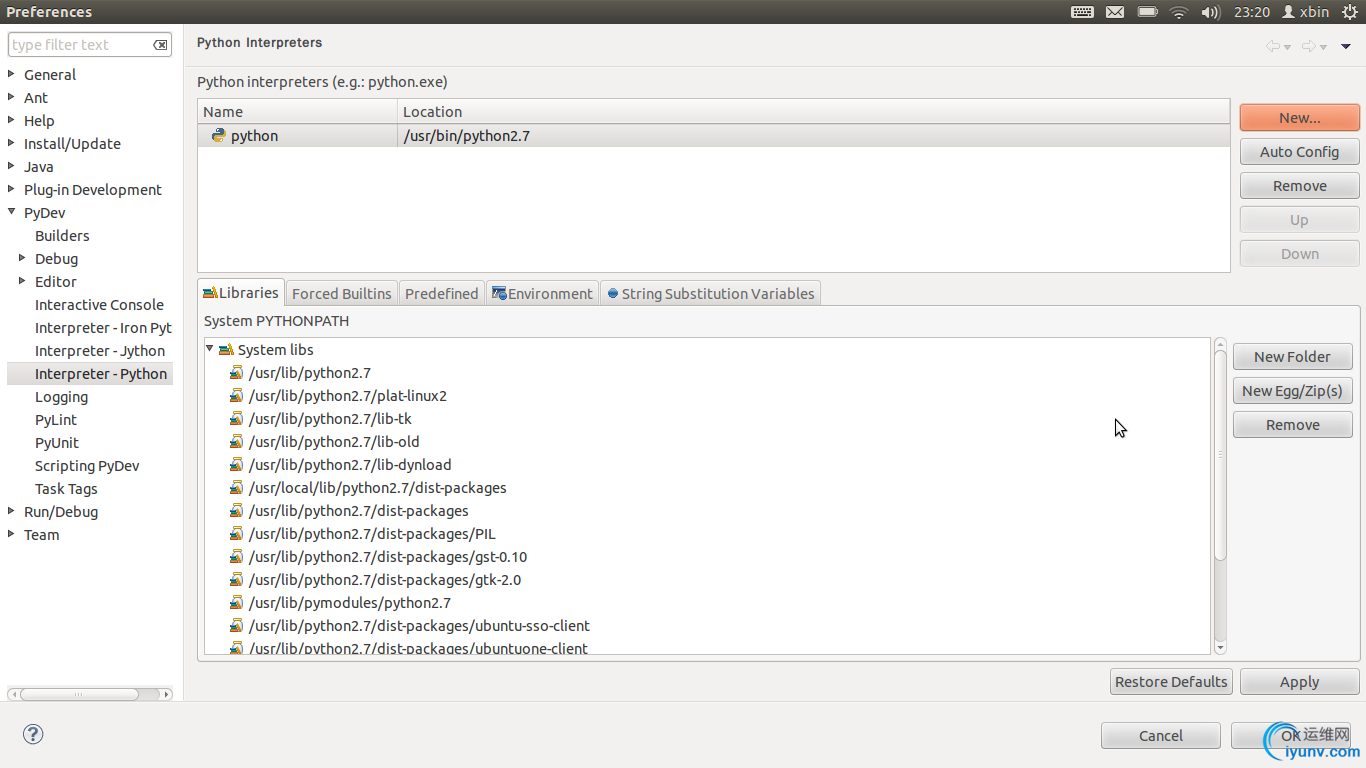Open the sound volume indicator
Image resolution: width=1366 pixels, height=768 pixels.
pos(1210,12)
